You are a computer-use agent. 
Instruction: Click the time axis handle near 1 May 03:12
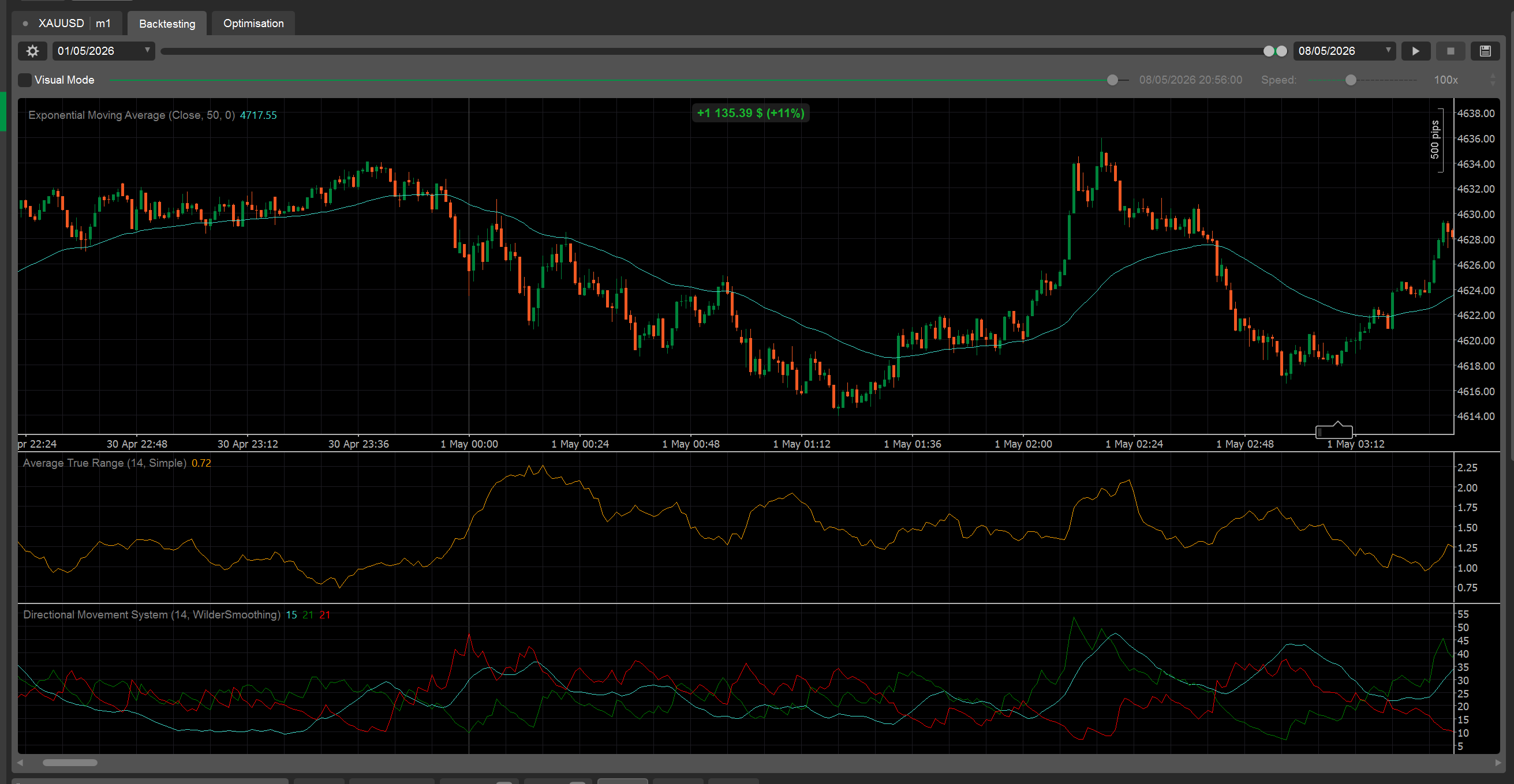pos(1333,431)
